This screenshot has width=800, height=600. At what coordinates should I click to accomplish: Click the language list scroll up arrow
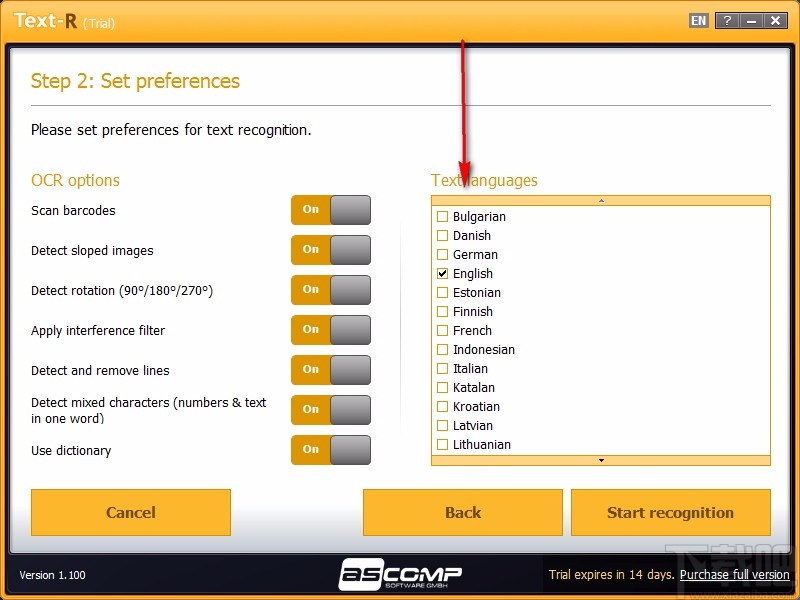tap(601, 201)
